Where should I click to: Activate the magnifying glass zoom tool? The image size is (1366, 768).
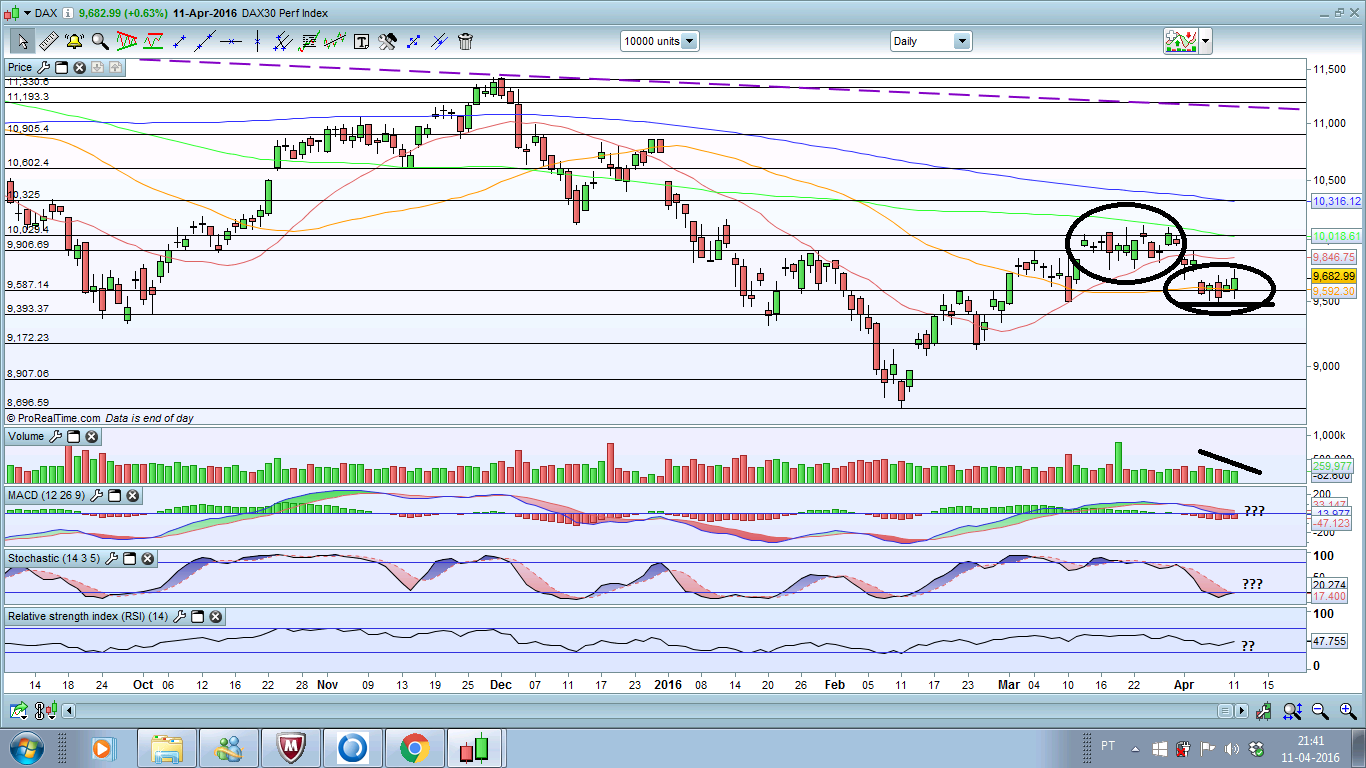pos(100,41)
